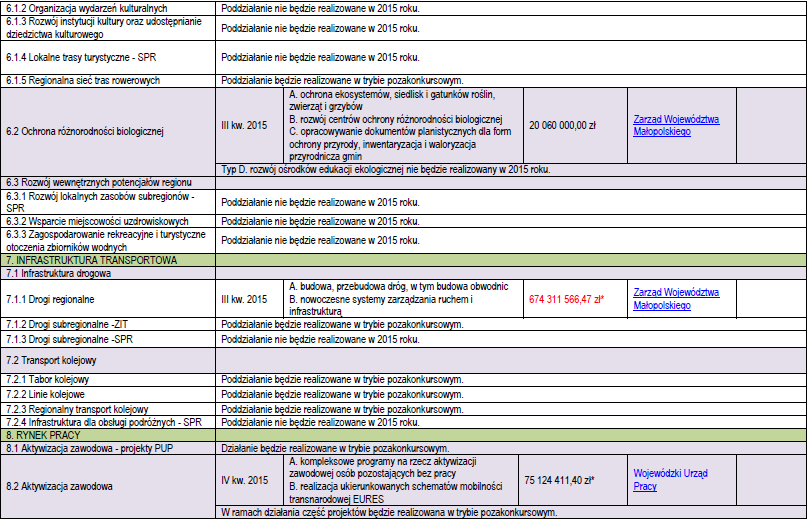Click row label 7.2.2 Linie kolejowe
Screen dimensions: 809x522
45,394
